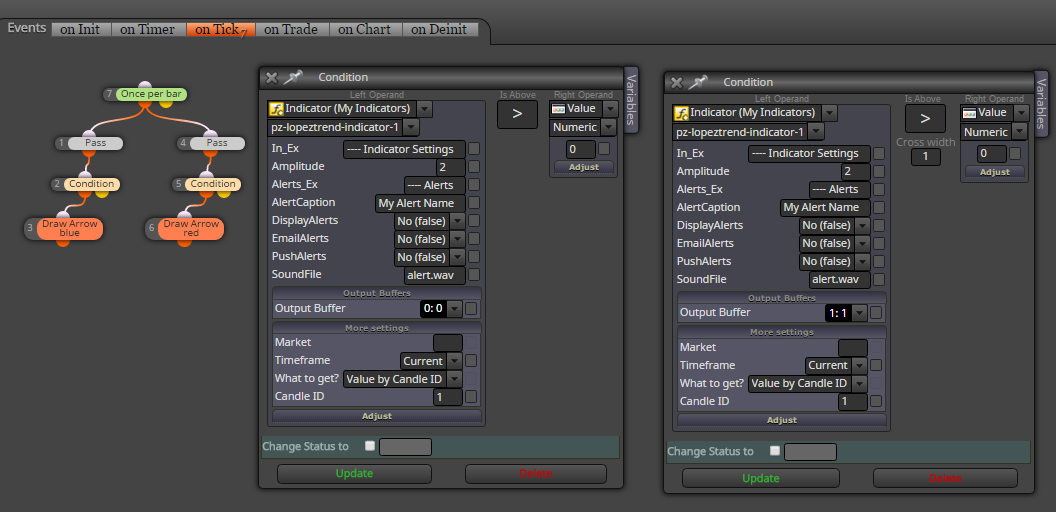Click the Market field in left panel

click(x=448, y=343)
